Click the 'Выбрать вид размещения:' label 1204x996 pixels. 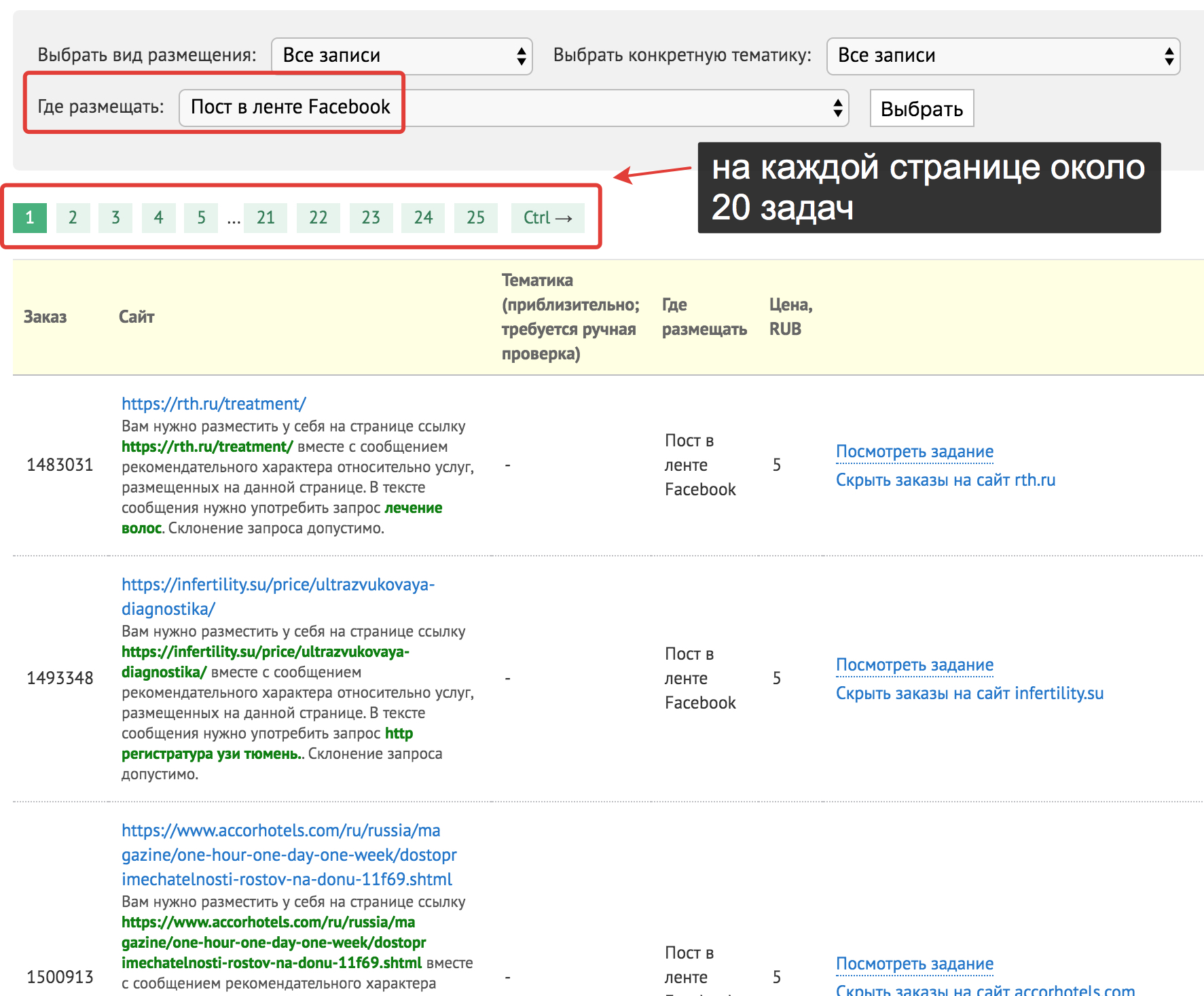(147, 55)
